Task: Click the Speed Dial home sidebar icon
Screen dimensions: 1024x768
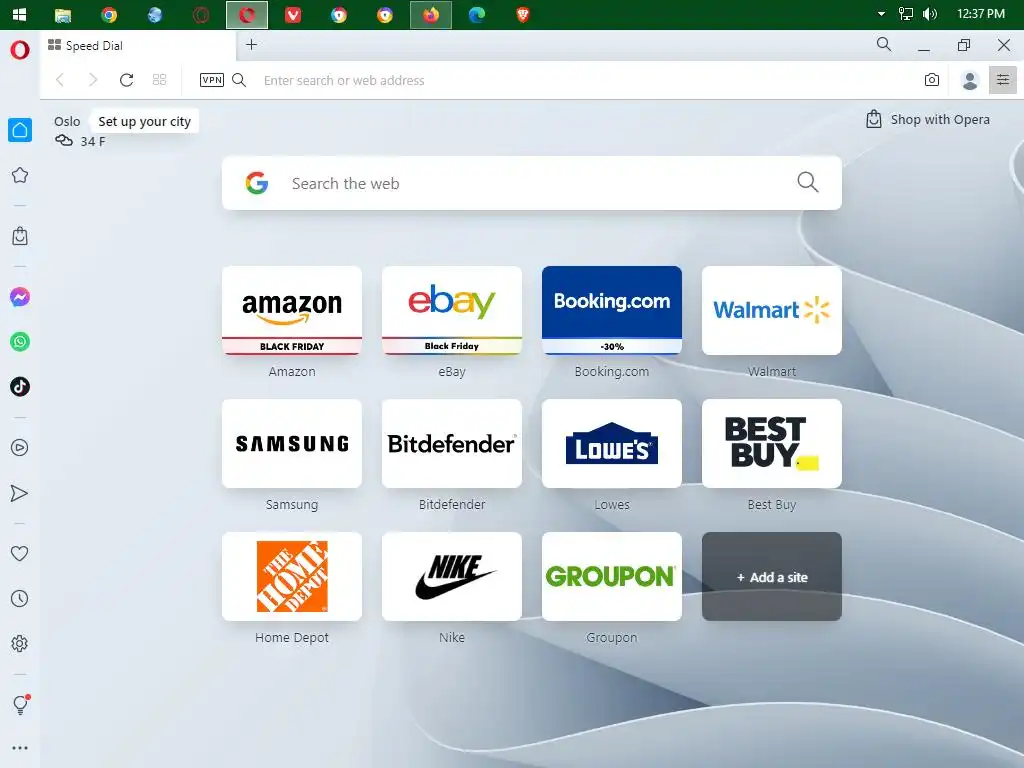Action: (20, 130)
